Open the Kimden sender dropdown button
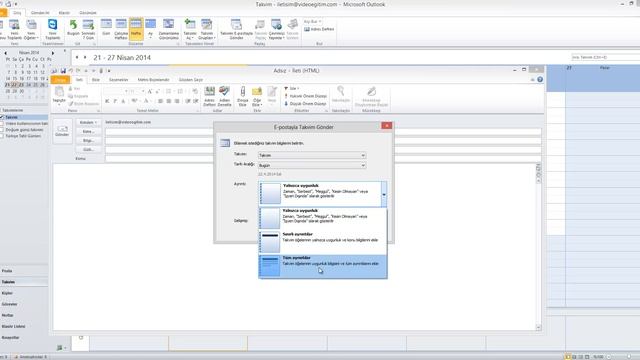640x360 pixels. click(x=88, y=122)
